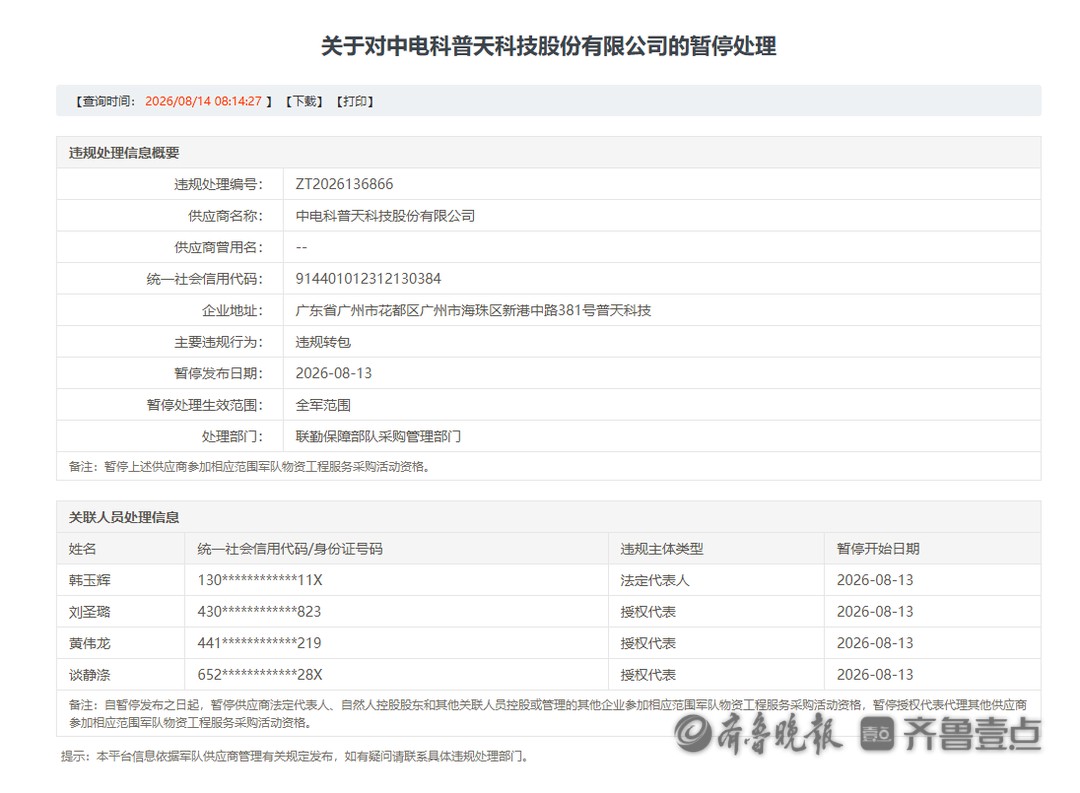The height and width of the screenshot is (793, 1080).
Task: Click the 打印 print link
Action: point(355,101)
